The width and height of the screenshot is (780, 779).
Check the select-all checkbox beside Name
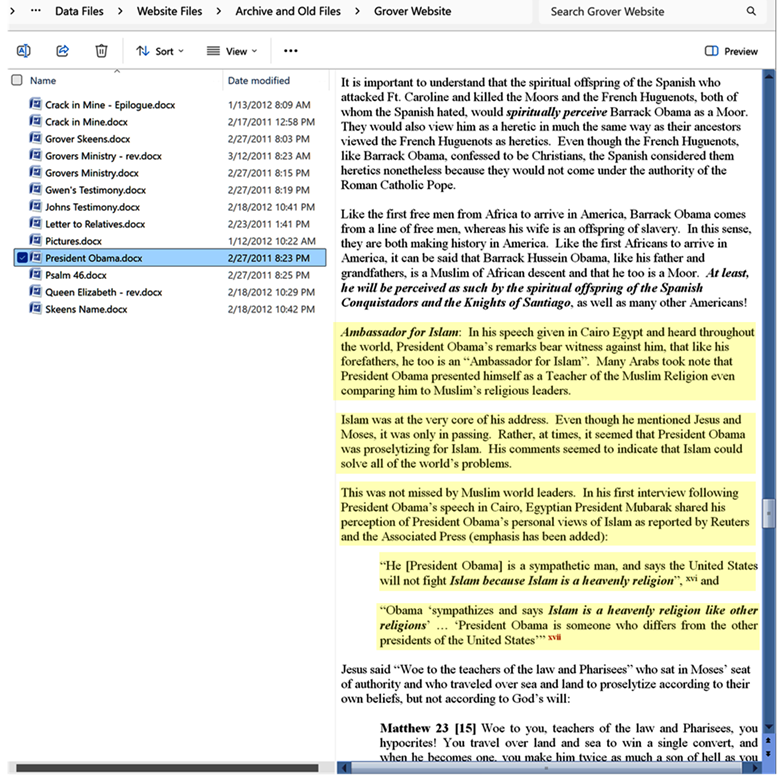click(16, 80)
